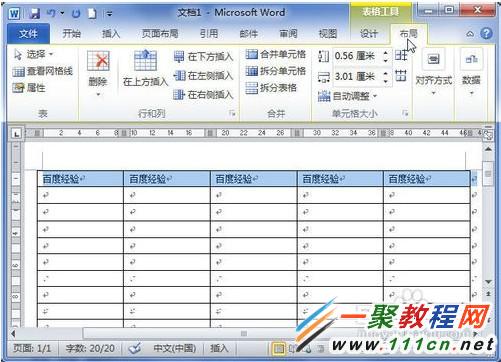Open table 属性 properties
This screenshot has width=501, height=362.
pos(29,88)
